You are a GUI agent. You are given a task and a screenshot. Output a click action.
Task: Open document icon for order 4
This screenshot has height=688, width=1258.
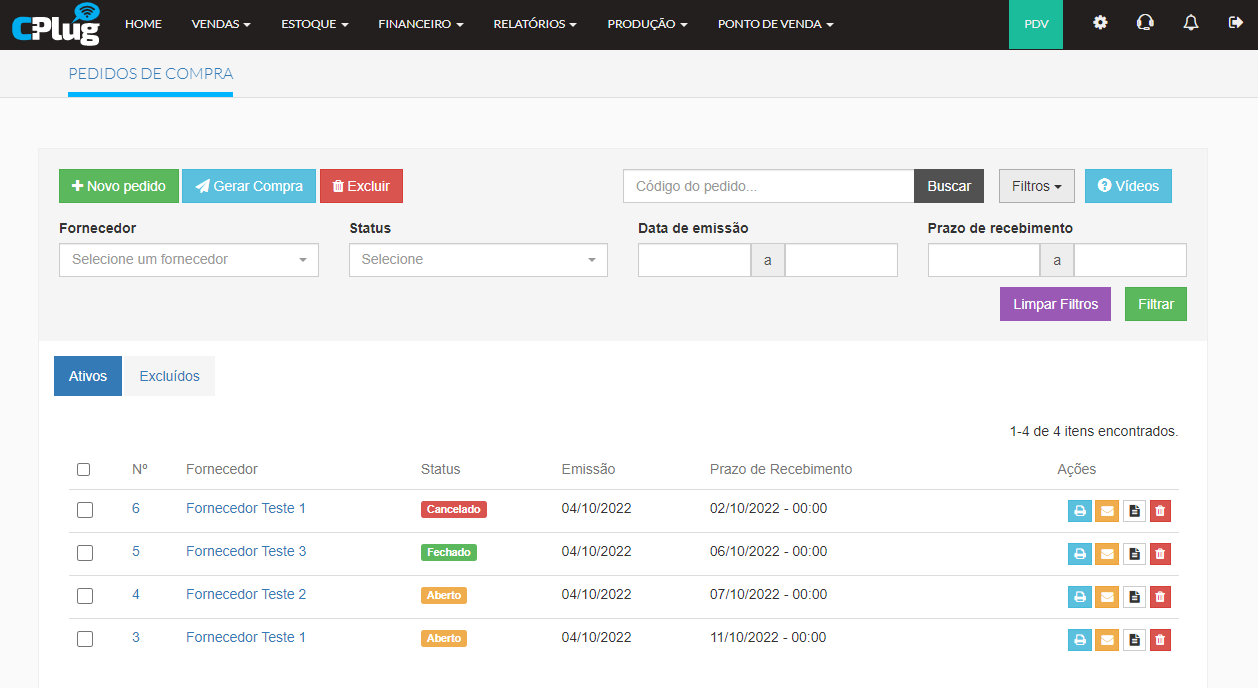[x=1134, y=597]
